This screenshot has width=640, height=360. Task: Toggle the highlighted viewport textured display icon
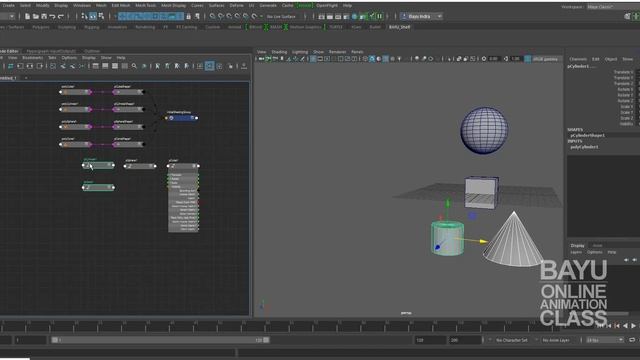point(385,59)
